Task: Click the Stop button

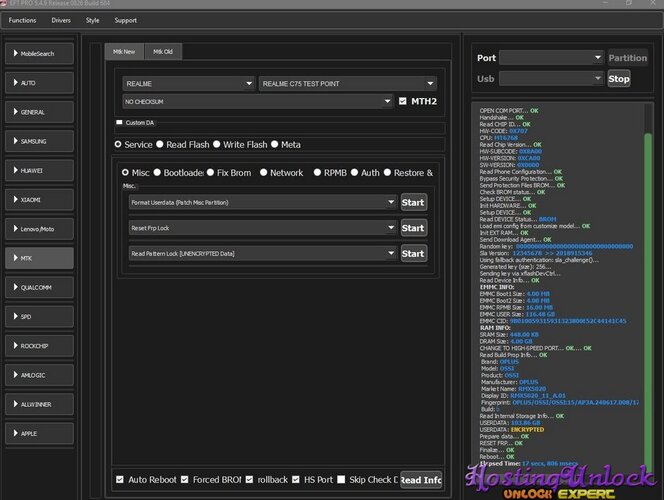Action: 619,79
